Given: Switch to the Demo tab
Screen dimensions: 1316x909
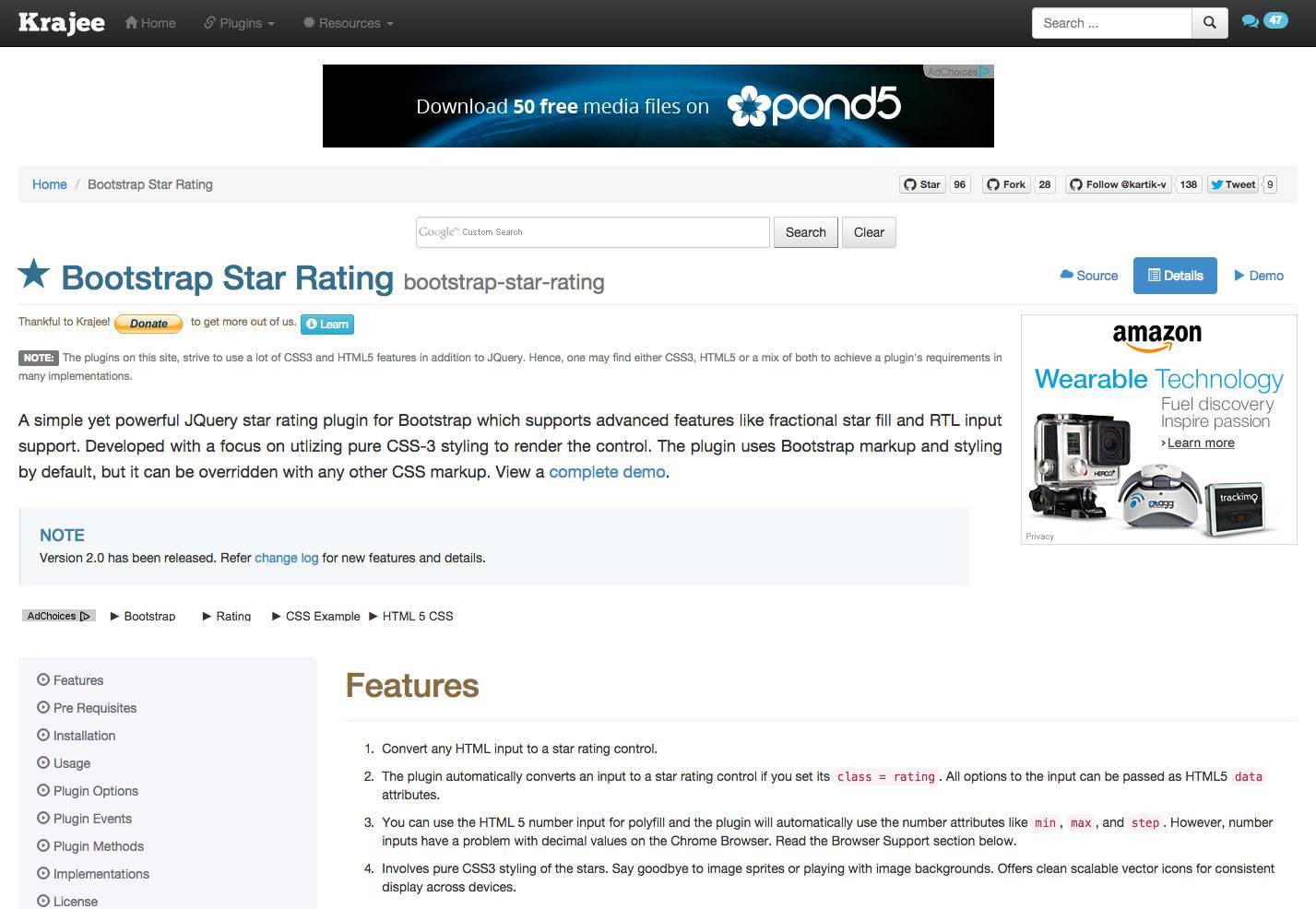Looking at the screenshot, I should [1259, 276].
